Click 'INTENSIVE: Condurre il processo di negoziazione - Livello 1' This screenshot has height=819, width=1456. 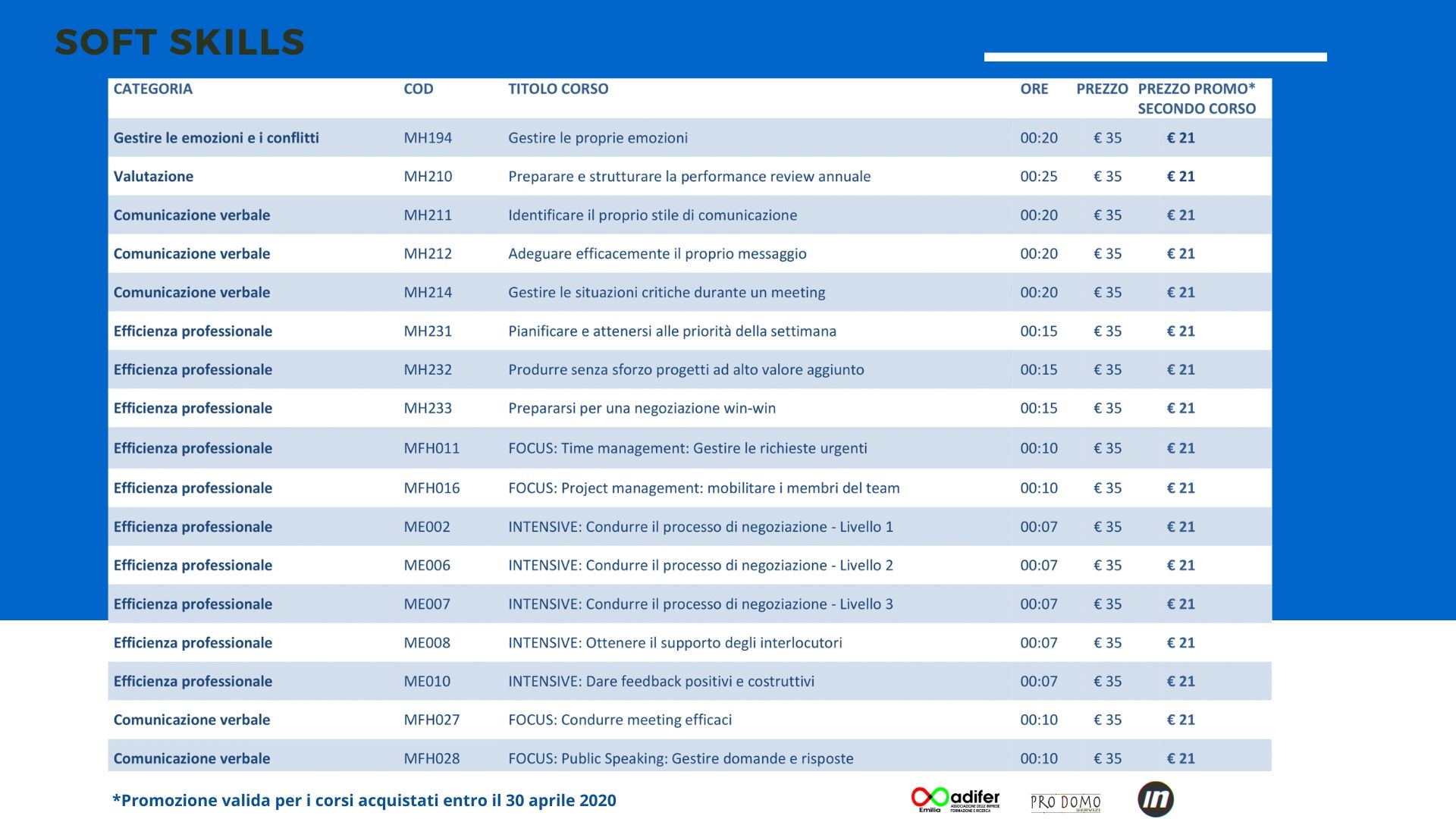point(701,527)
